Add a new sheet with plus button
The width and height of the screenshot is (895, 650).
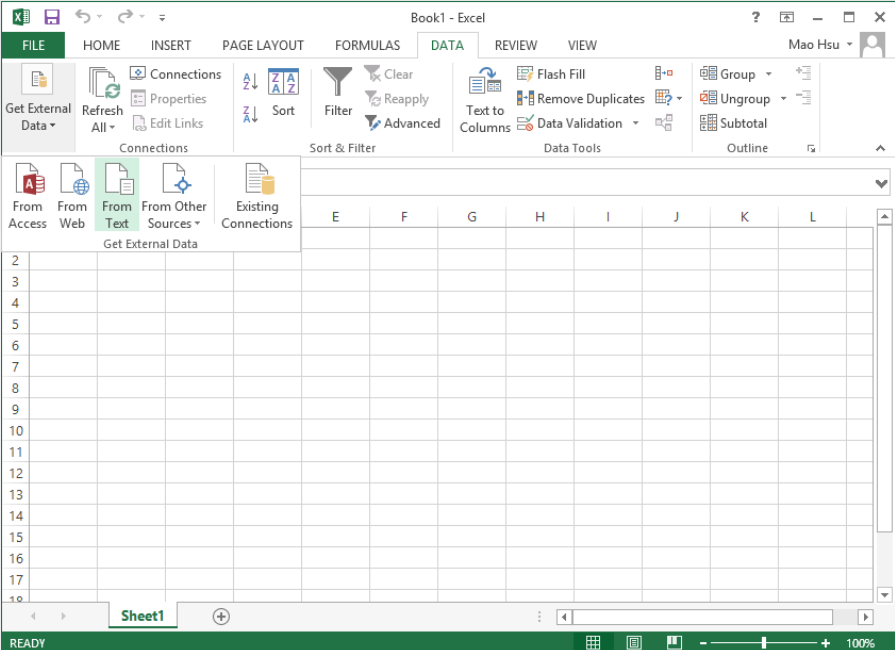tap(221, 616)
